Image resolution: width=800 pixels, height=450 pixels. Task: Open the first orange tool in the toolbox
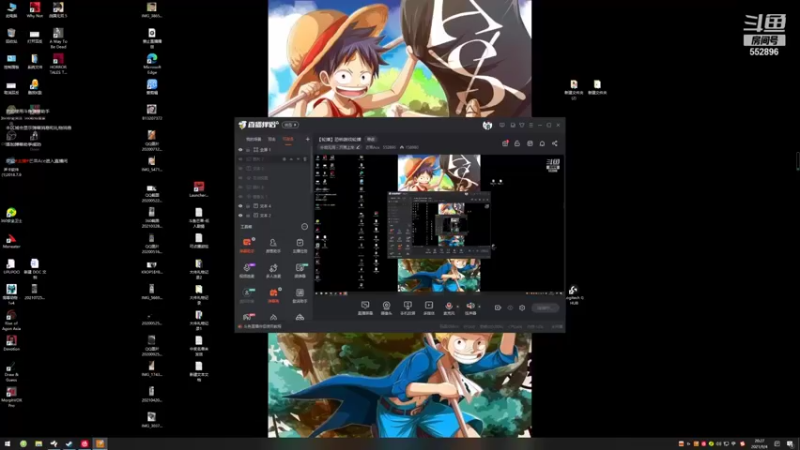[x=247, y=245]
